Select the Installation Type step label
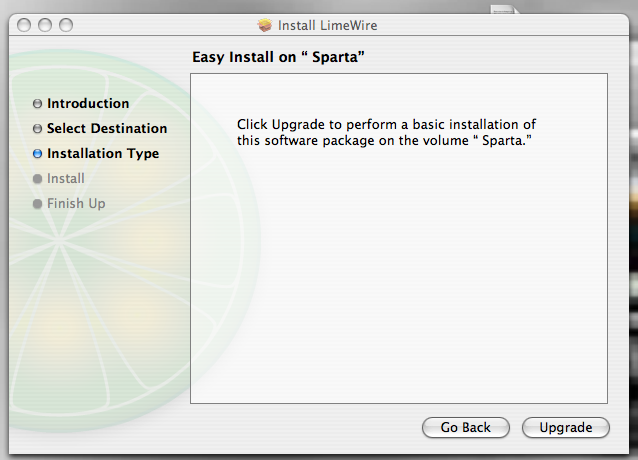 [x=103, y=154]
